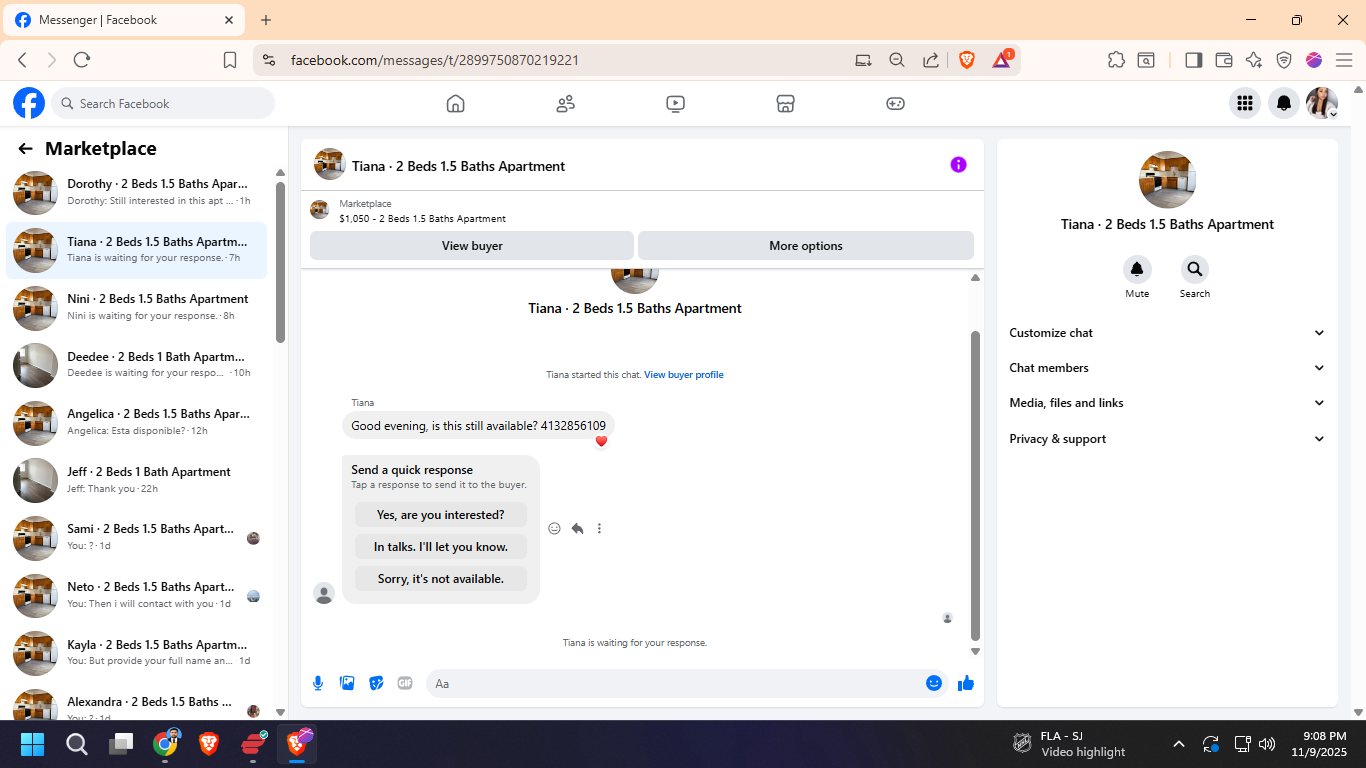Send 'Sorry, it's not available.' response
Image resolution: width=1366 pixels, height=768 pixels.
point(441,579)
